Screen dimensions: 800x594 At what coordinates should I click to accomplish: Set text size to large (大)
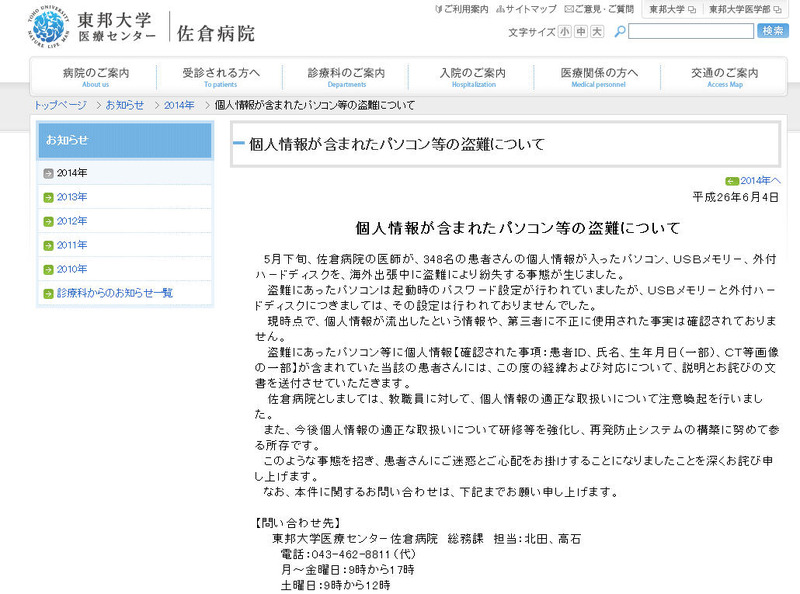[597, 32]
